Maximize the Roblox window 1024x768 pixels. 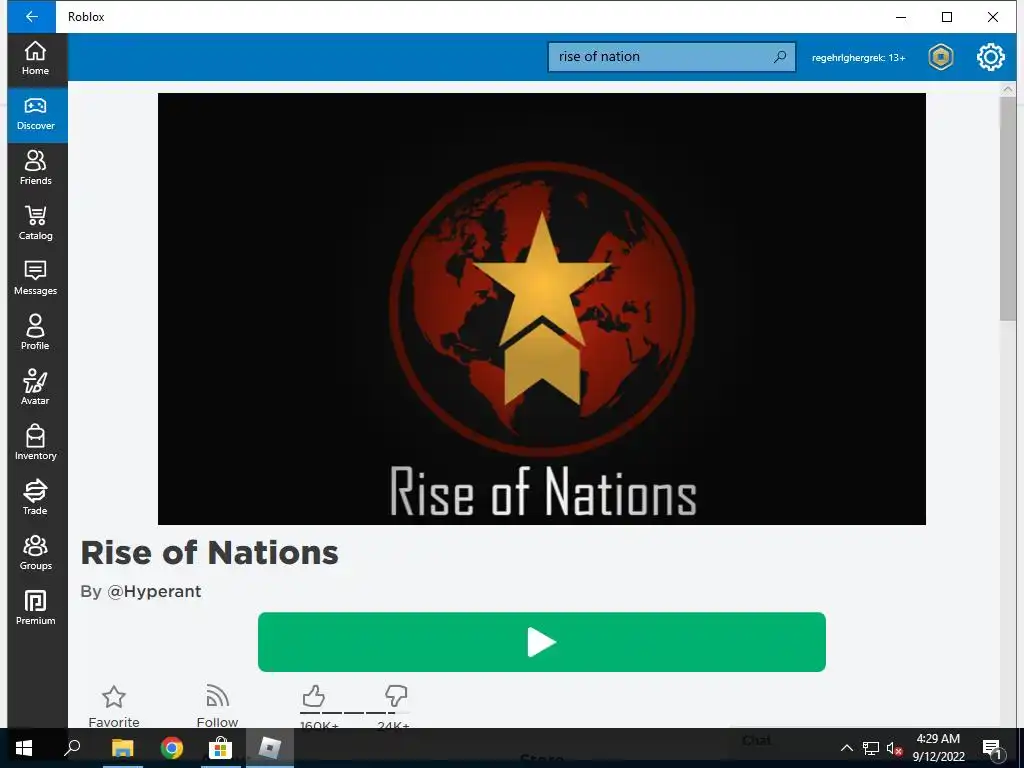(947, 17)
